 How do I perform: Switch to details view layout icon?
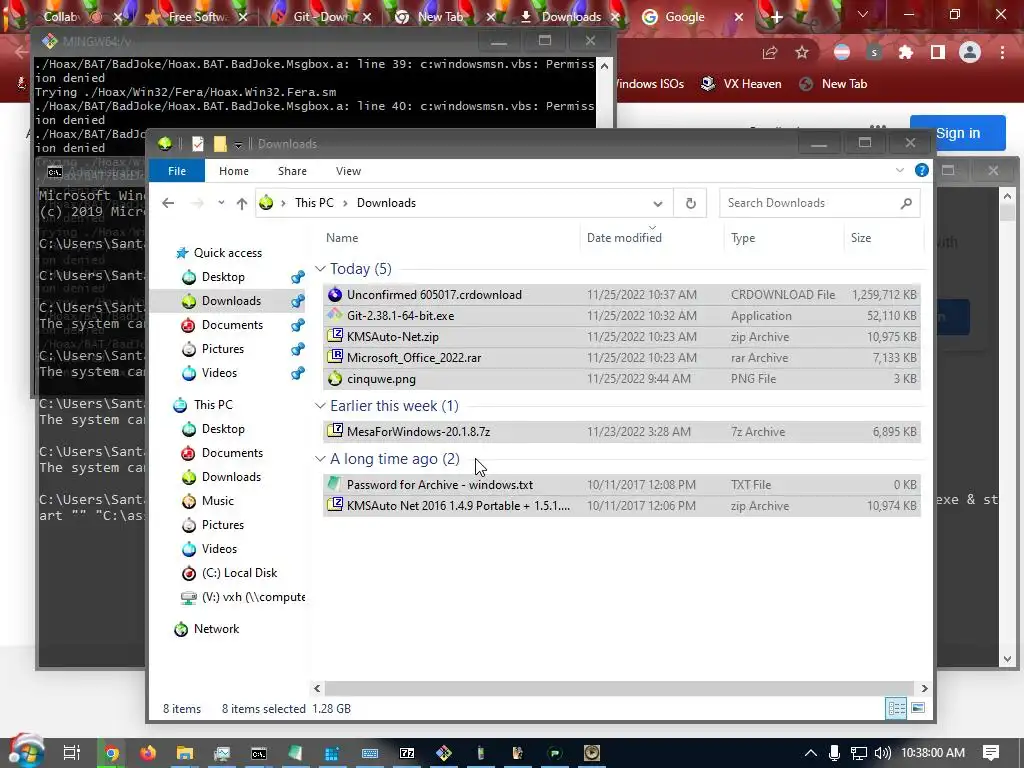coord(896,708)
